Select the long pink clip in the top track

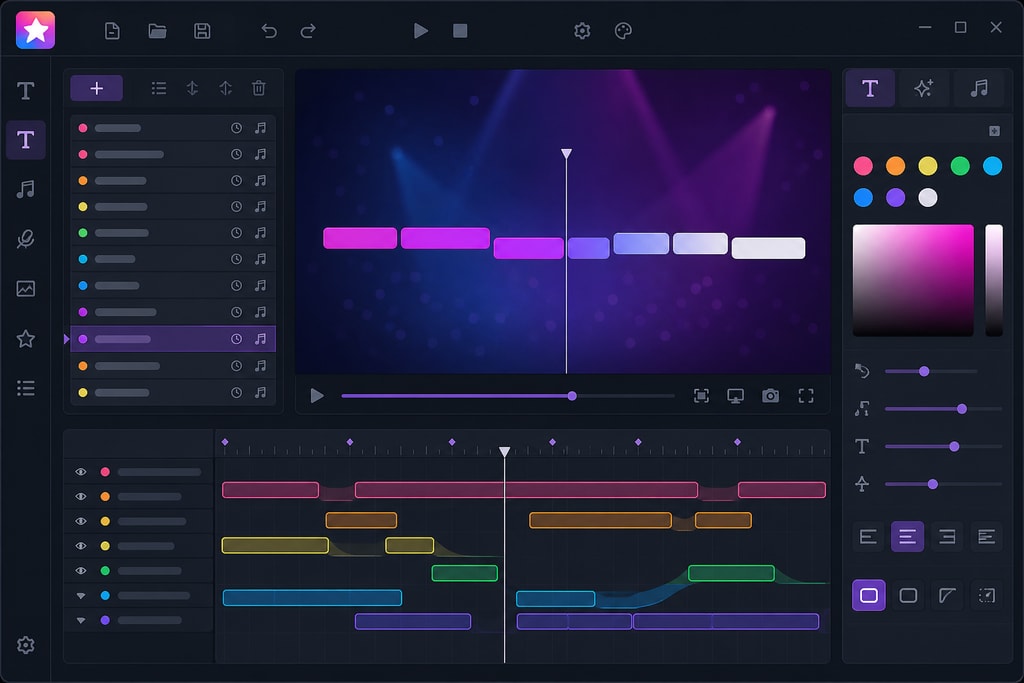click(x=526, y=490)
